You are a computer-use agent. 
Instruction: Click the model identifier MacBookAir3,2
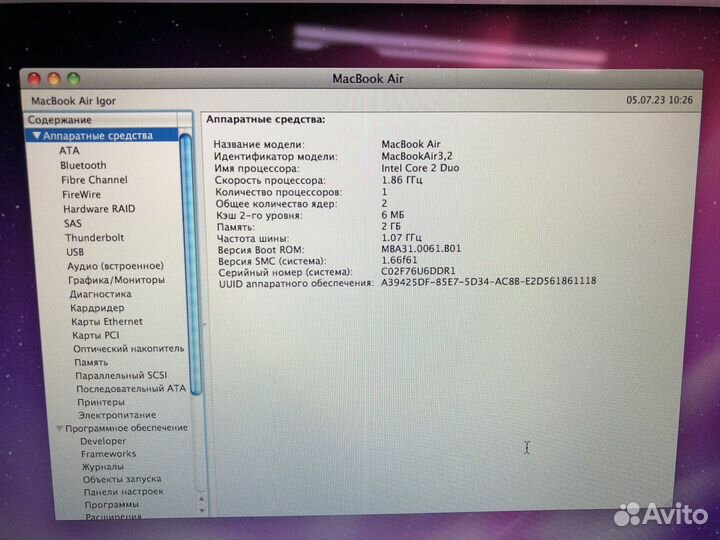tap(417, 156)
